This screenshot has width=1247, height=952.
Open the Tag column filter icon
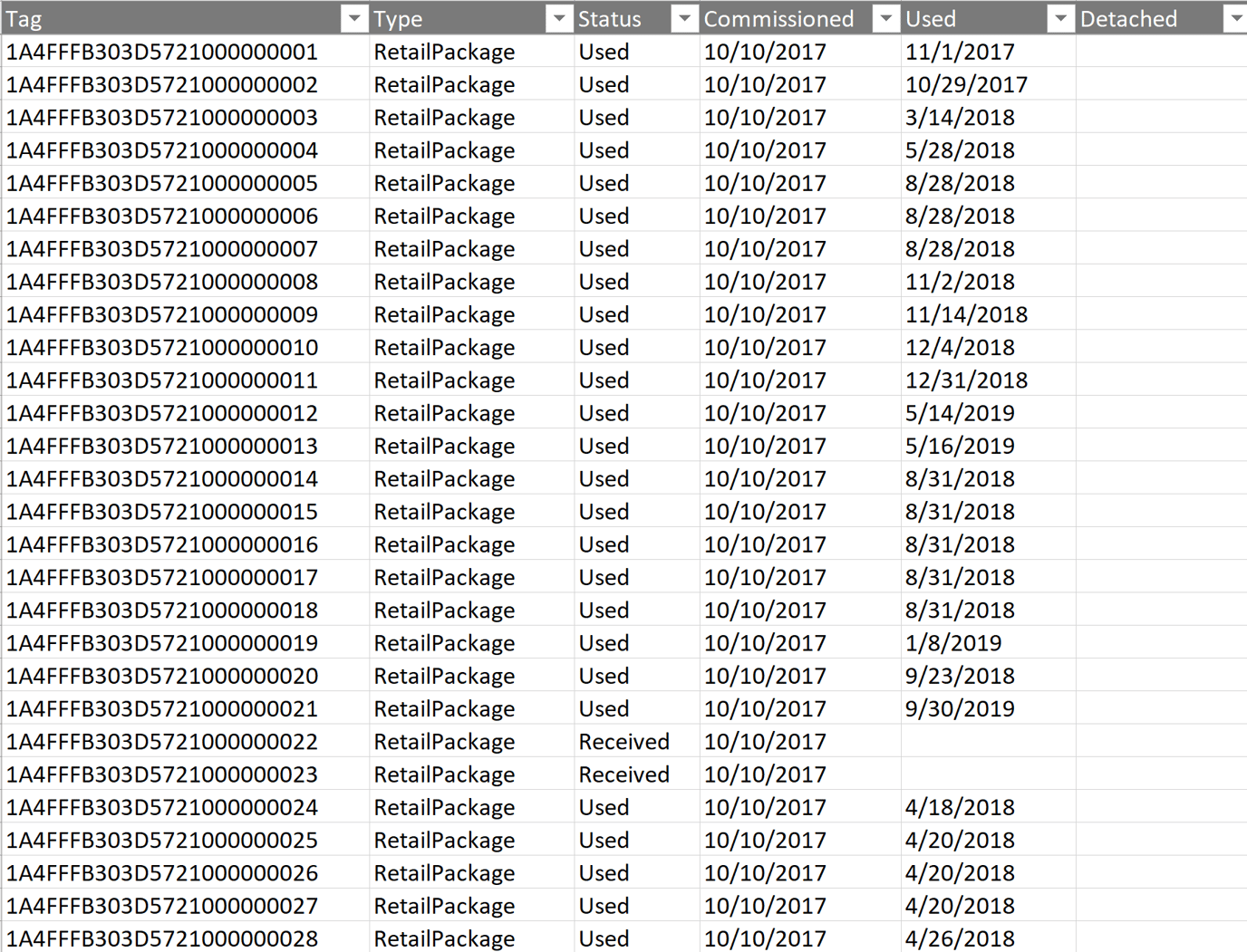tap(353, 18)
